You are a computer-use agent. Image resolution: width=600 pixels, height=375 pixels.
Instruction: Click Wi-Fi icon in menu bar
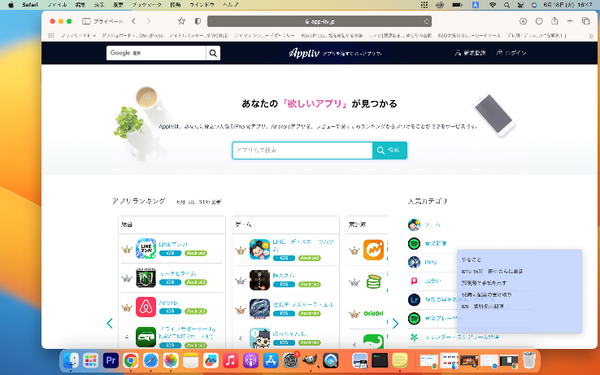(492, 5)
